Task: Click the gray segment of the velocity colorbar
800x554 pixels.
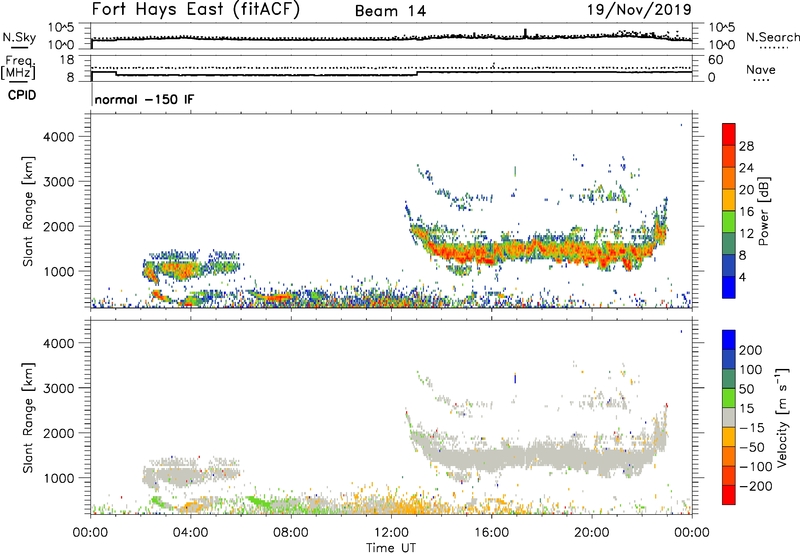Action: [x=729, y=417]
